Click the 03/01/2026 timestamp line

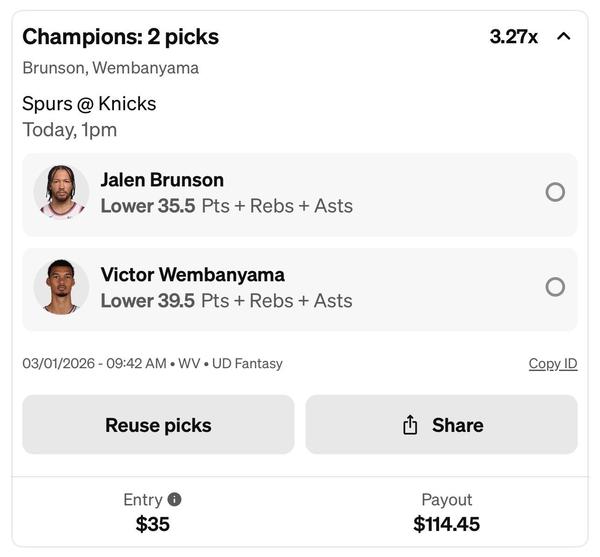152,364
